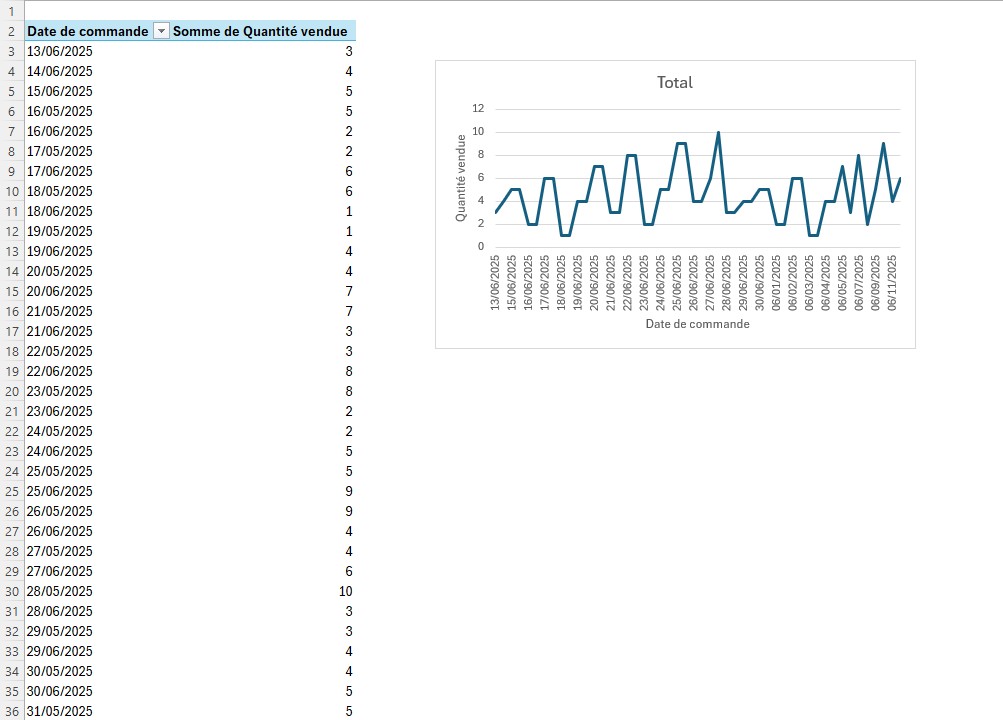Select the Date de commande pivot header cell
This screenshot has height=720, width=1003.
86,31
